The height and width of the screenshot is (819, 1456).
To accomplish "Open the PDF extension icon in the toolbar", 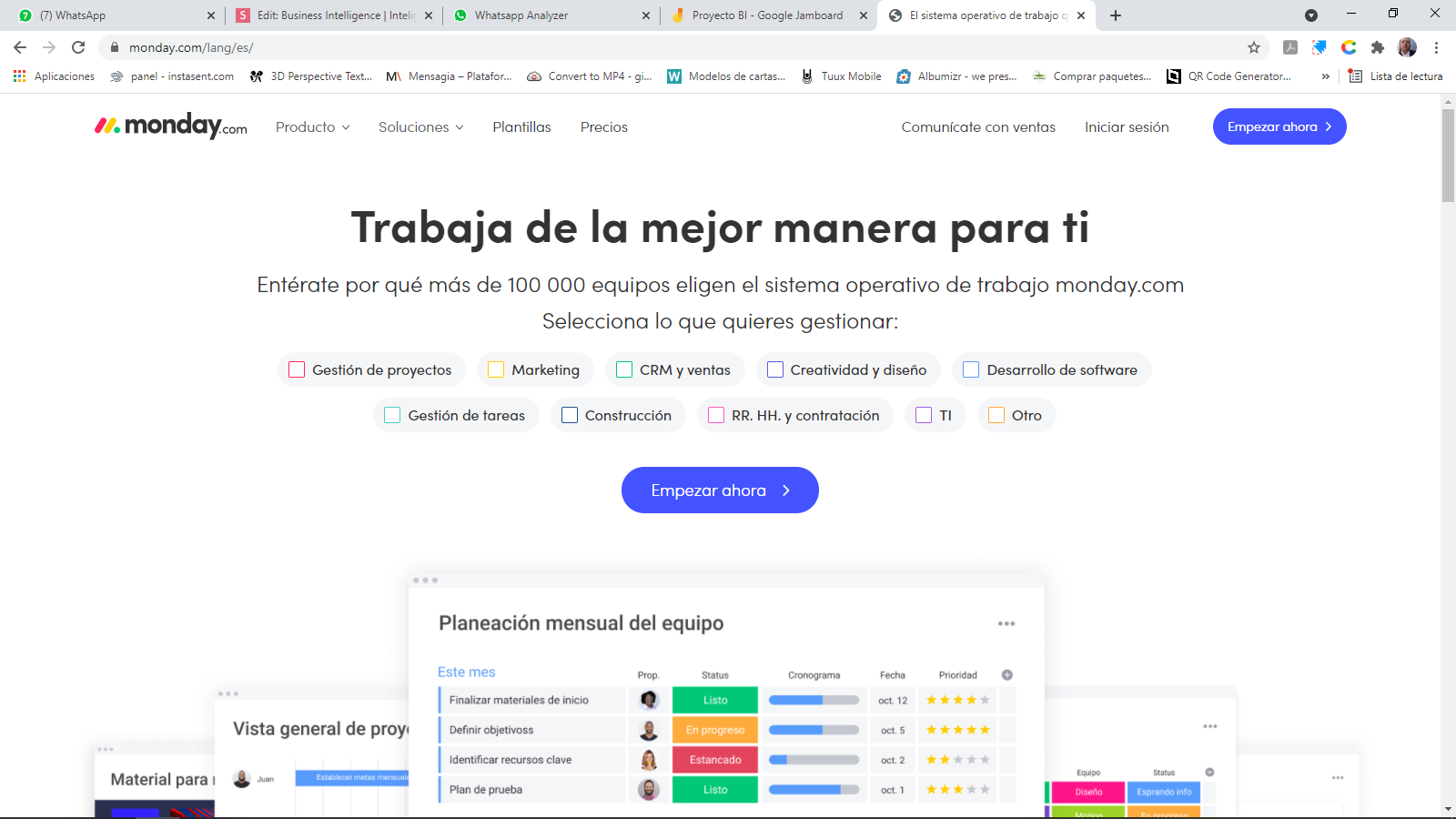I will click(x=1290, y=47).
